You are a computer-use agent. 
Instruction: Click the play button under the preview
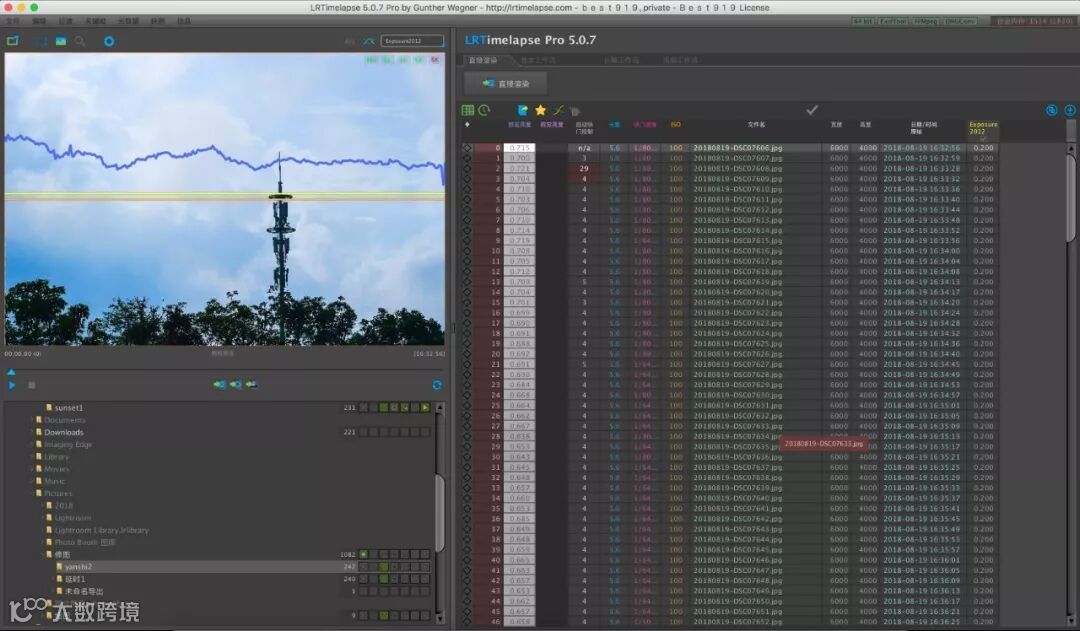(12, 385)
